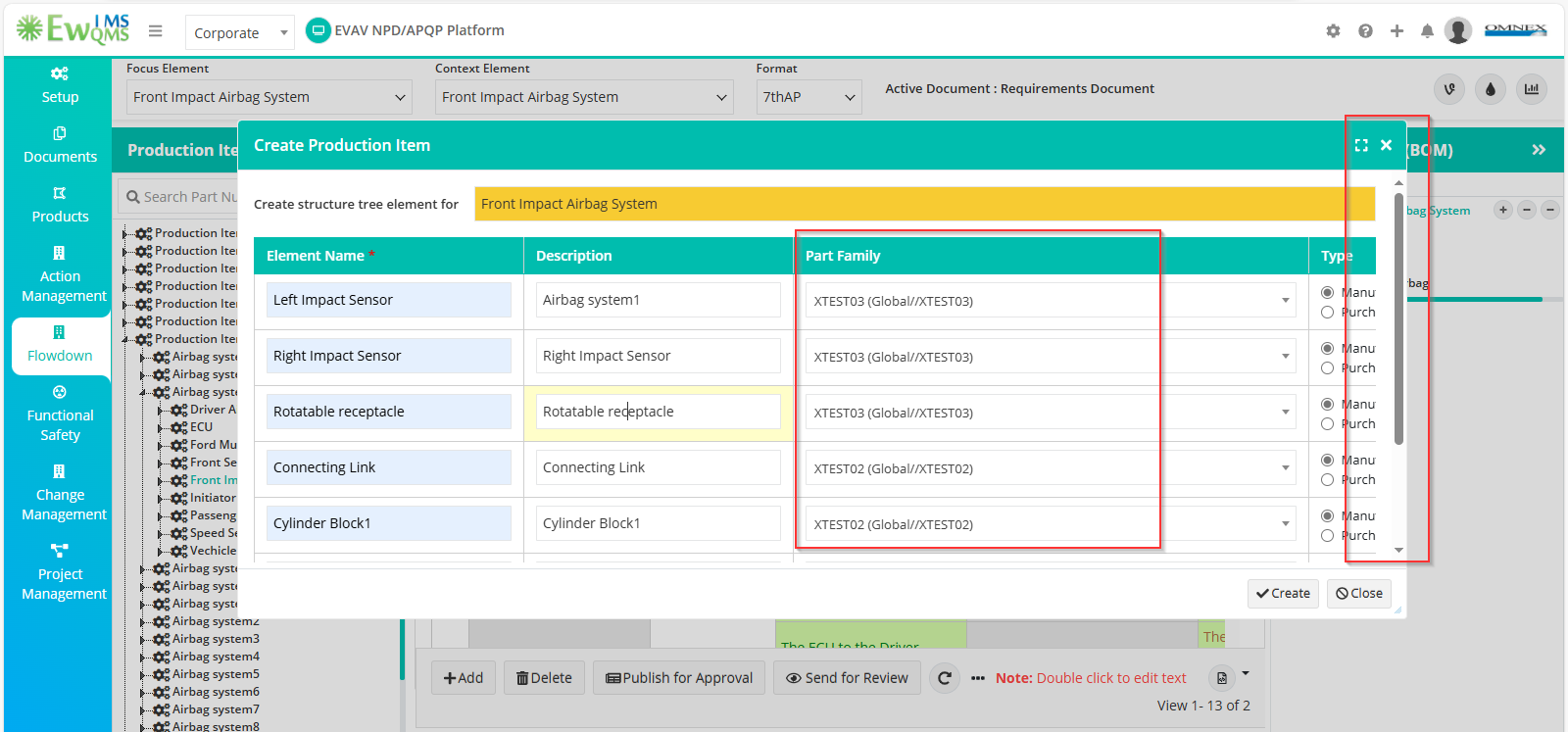Select Manu radio for Right Impact Sensor
The height and width of the screenshot is (732, 1568).
pos(1327,348)
